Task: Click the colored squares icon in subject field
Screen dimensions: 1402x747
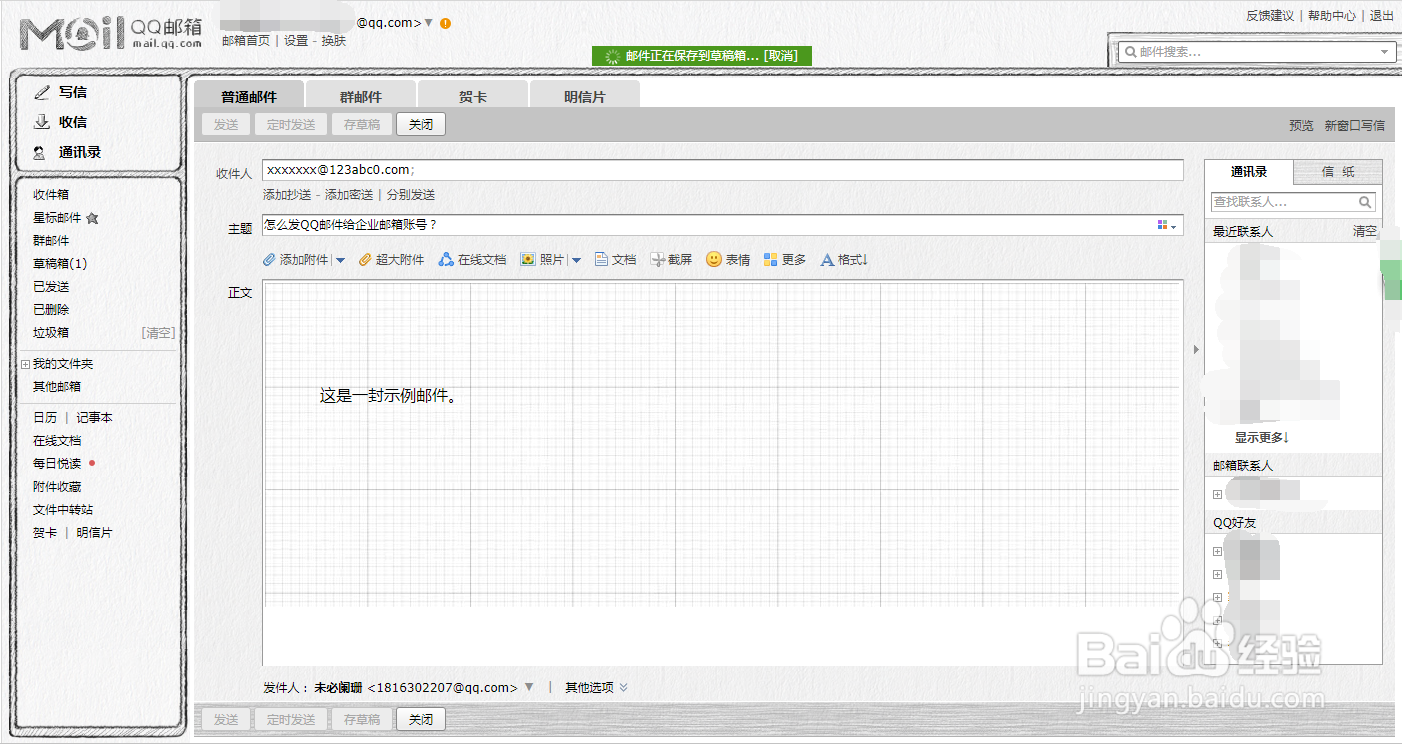Action: coord(1163,225)
